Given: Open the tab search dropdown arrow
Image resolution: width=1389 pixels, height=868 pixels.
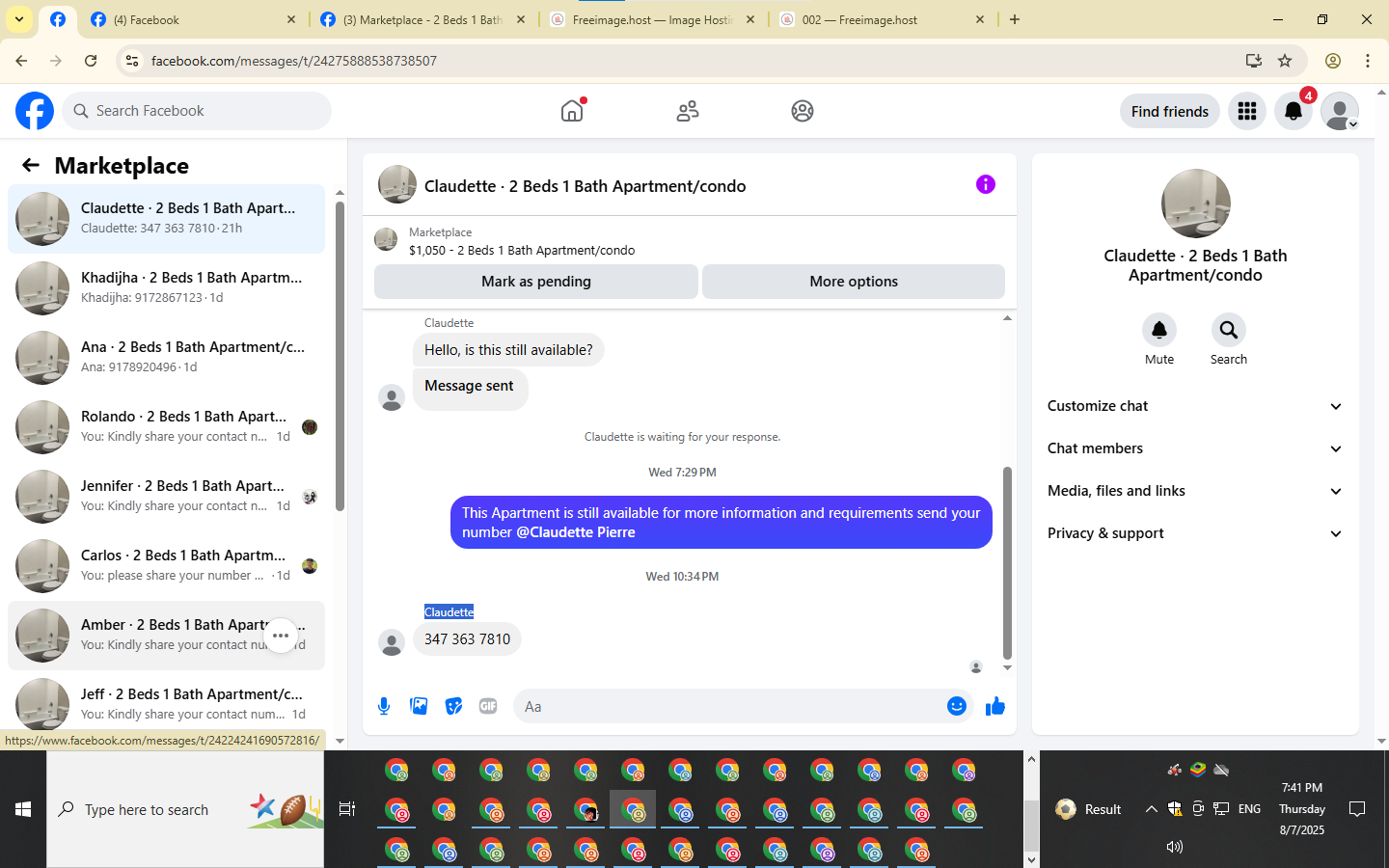Looking at the screenshot, I should pos(19,19).
